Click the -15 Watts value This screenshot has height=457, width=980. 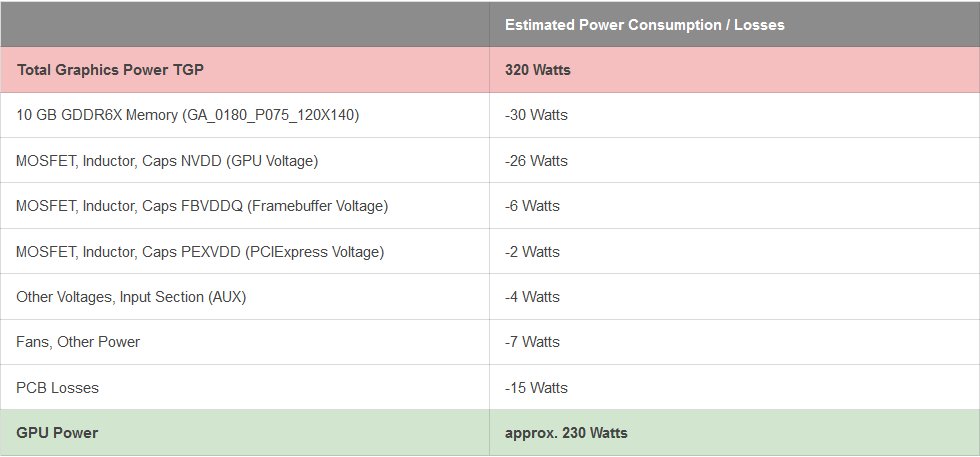click(536, 388)
